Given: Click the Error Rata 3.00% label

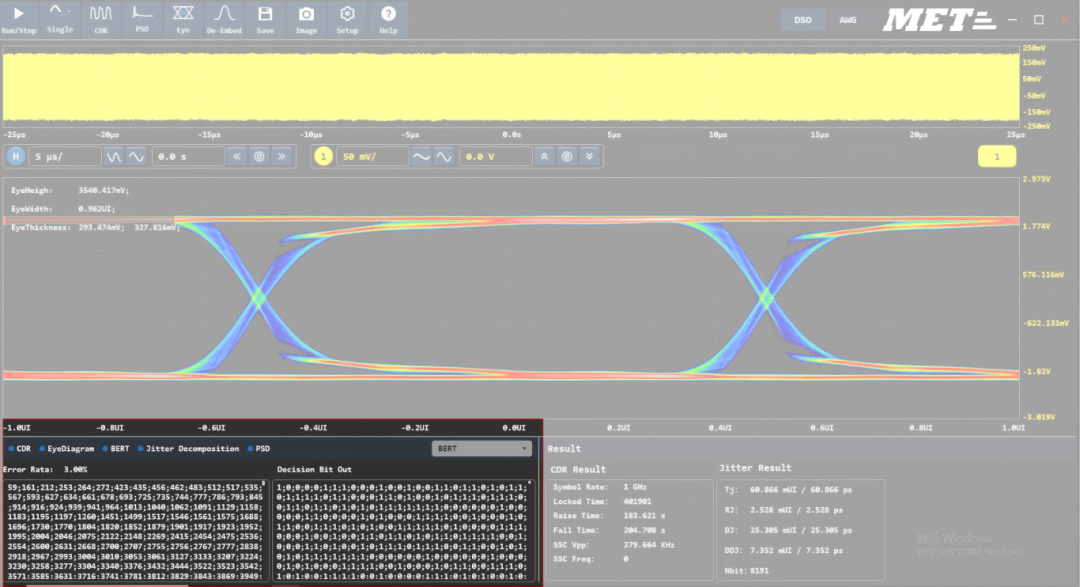Looking at the screenshot, I should click(45, 469).
